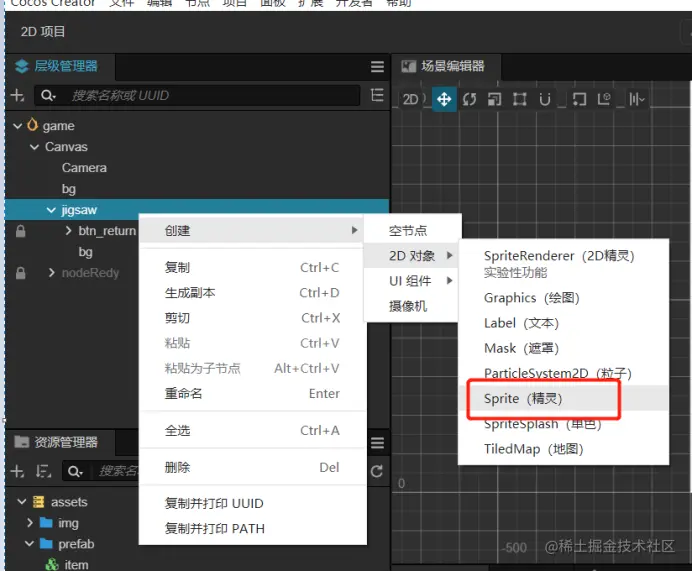693x572 pixels.
Task: Expand the nodeRedy node
Action: tap(51, 273)
